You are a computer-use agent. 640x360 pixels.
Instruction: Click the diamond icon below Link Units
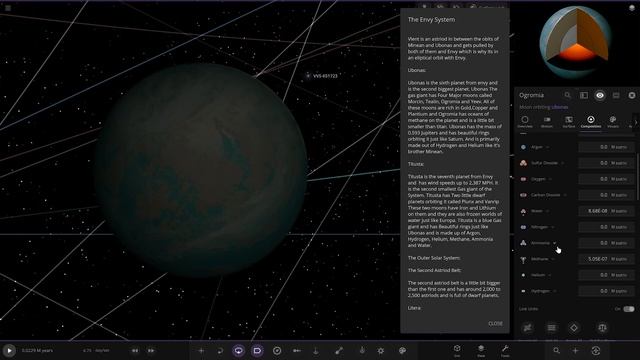coord(574,328)
